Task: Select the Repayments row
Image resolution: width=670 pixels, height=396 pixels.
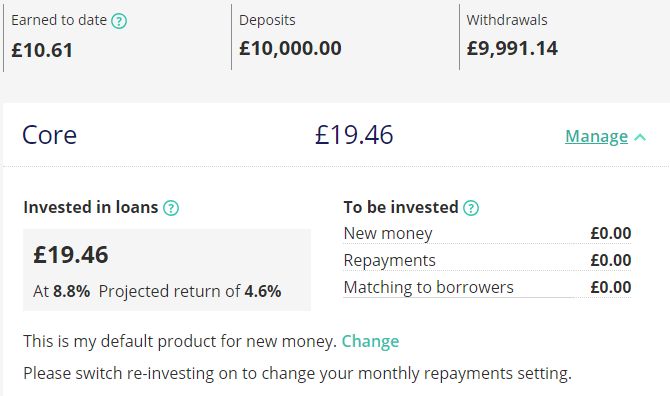Action: [x=487, y=261]
